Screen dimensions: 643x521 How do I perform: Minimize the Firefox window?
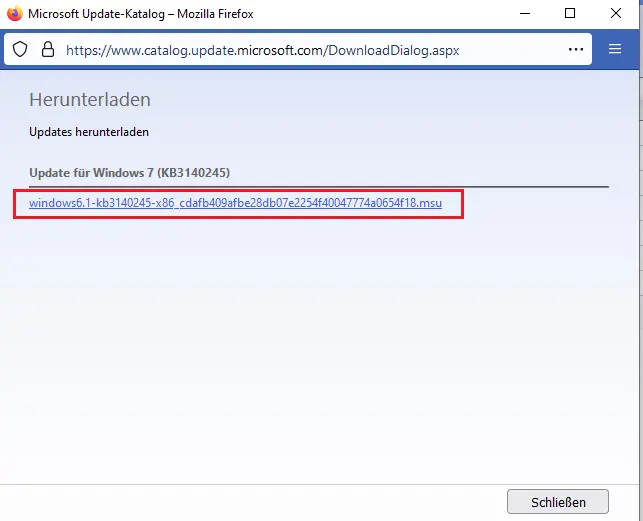[x=525, y=14]
